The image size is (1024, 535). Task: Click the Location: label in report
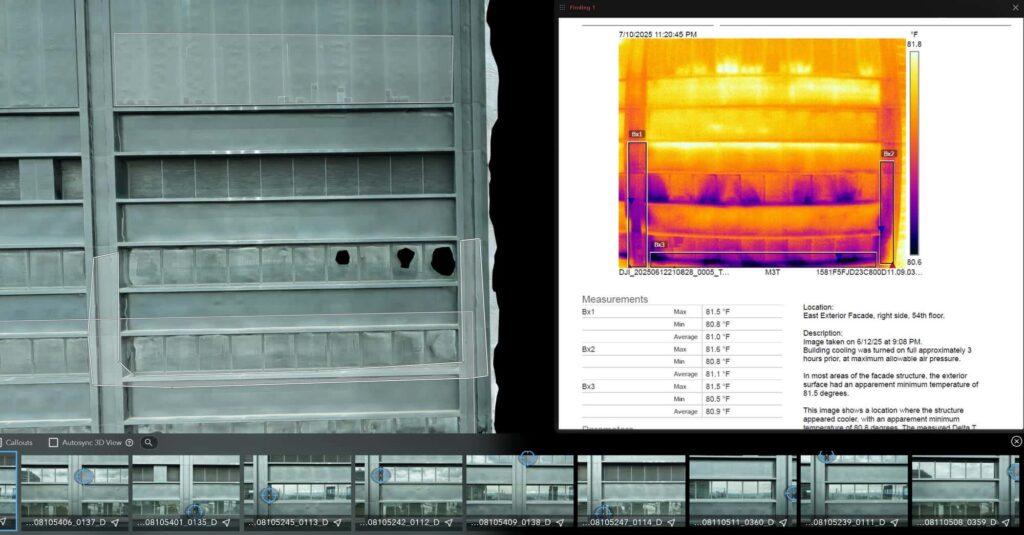tap(818, 307)
